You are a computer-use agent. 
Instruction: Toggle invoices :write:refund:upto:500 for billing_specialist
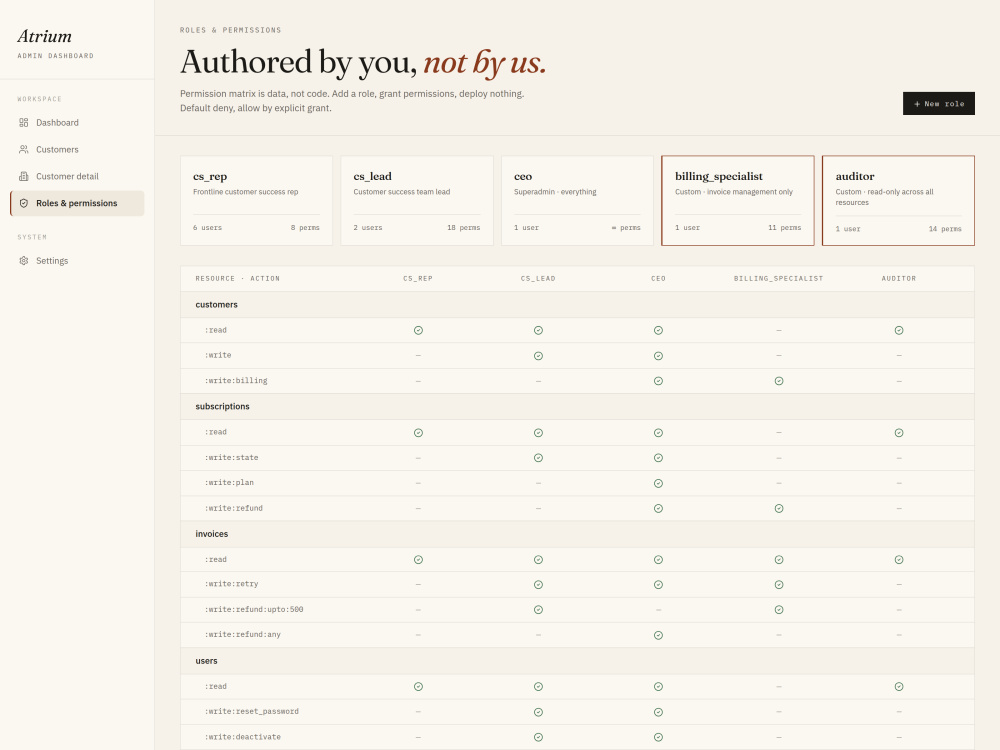[x=779, y=610]
